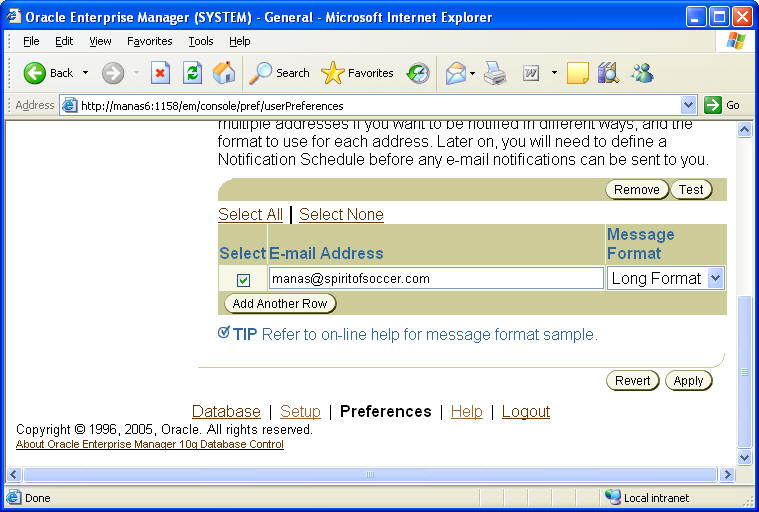Expand the Mail button dropdown arrow
The width and height of the screenshot is (759, 512).
pos(472,73)
